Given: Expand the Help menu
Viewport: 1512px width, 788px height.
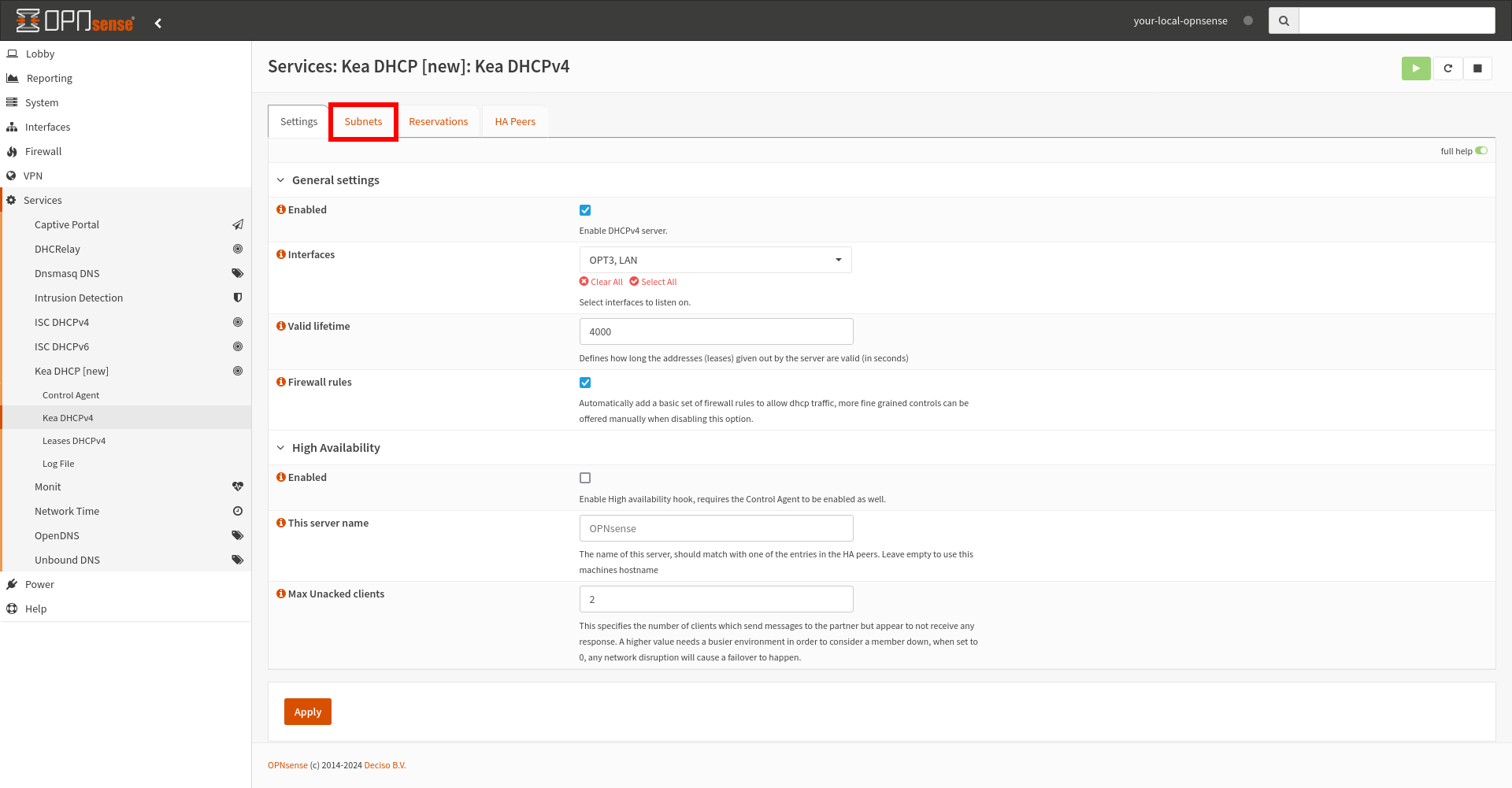Looking at the screenshot, I should click(126, 609).
